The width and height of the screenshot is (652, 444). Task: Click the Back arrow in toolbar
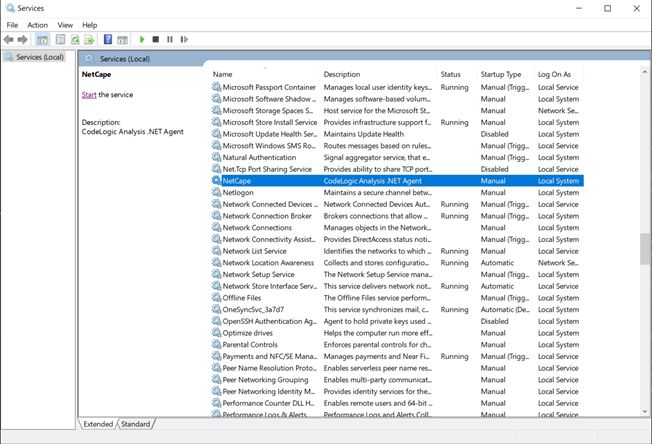click(x=8, y=39)
